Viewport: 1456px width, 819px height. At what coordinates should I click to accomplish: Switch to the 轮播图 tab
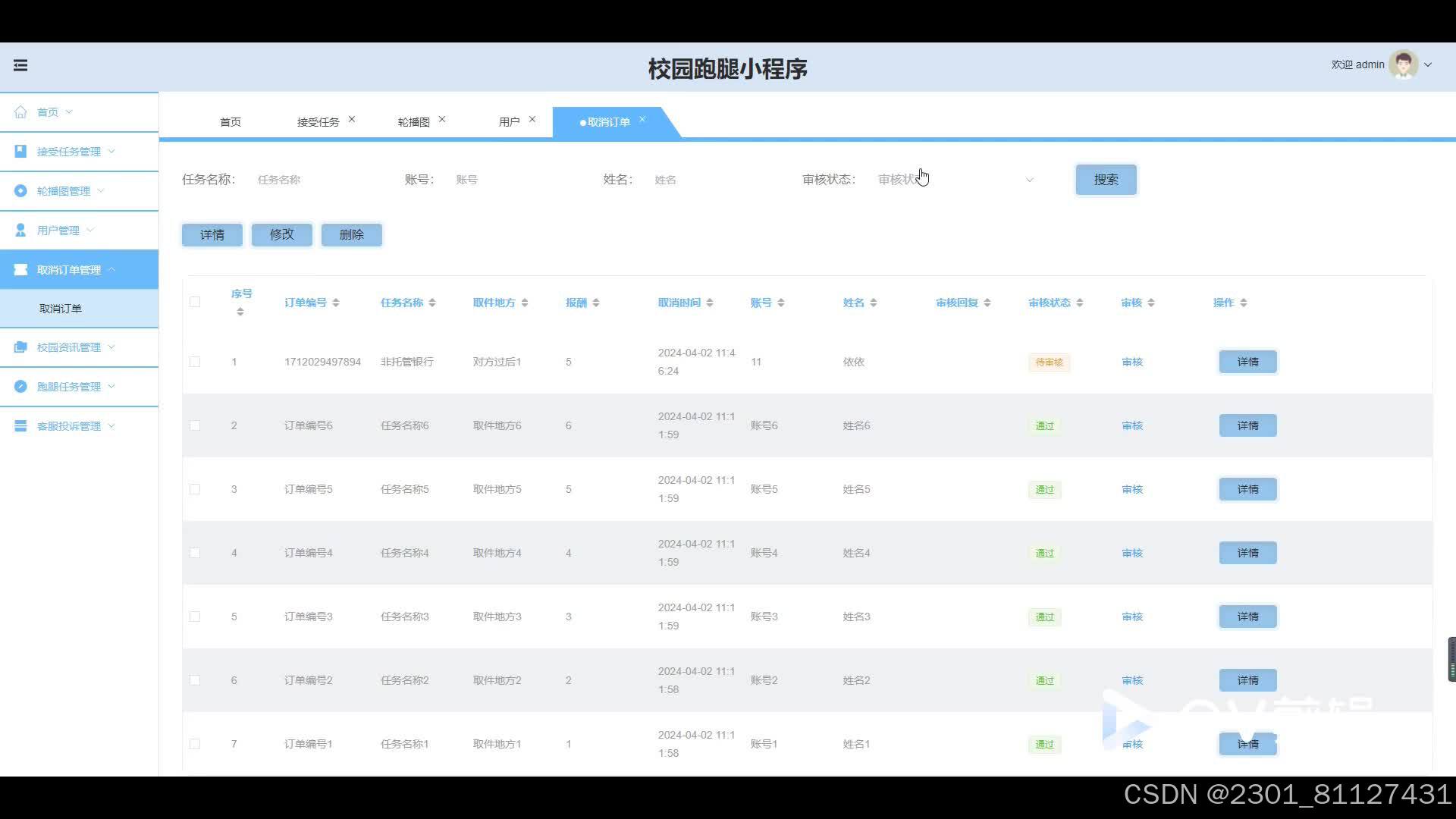click(413, 122)
